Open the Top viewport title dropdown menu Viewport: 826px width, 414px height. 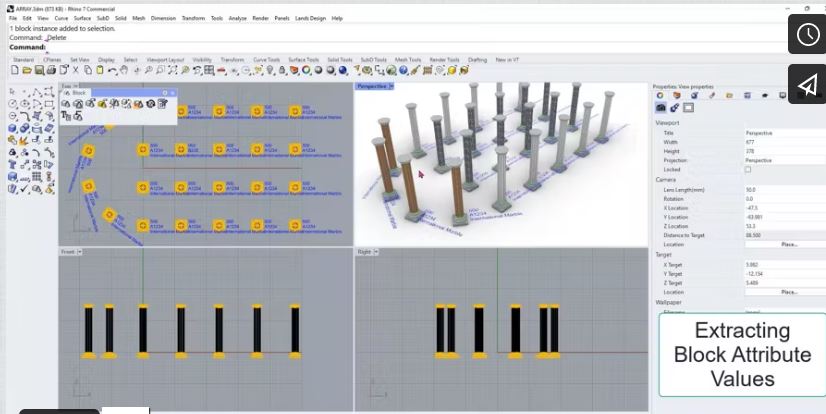tap(79, 86)
